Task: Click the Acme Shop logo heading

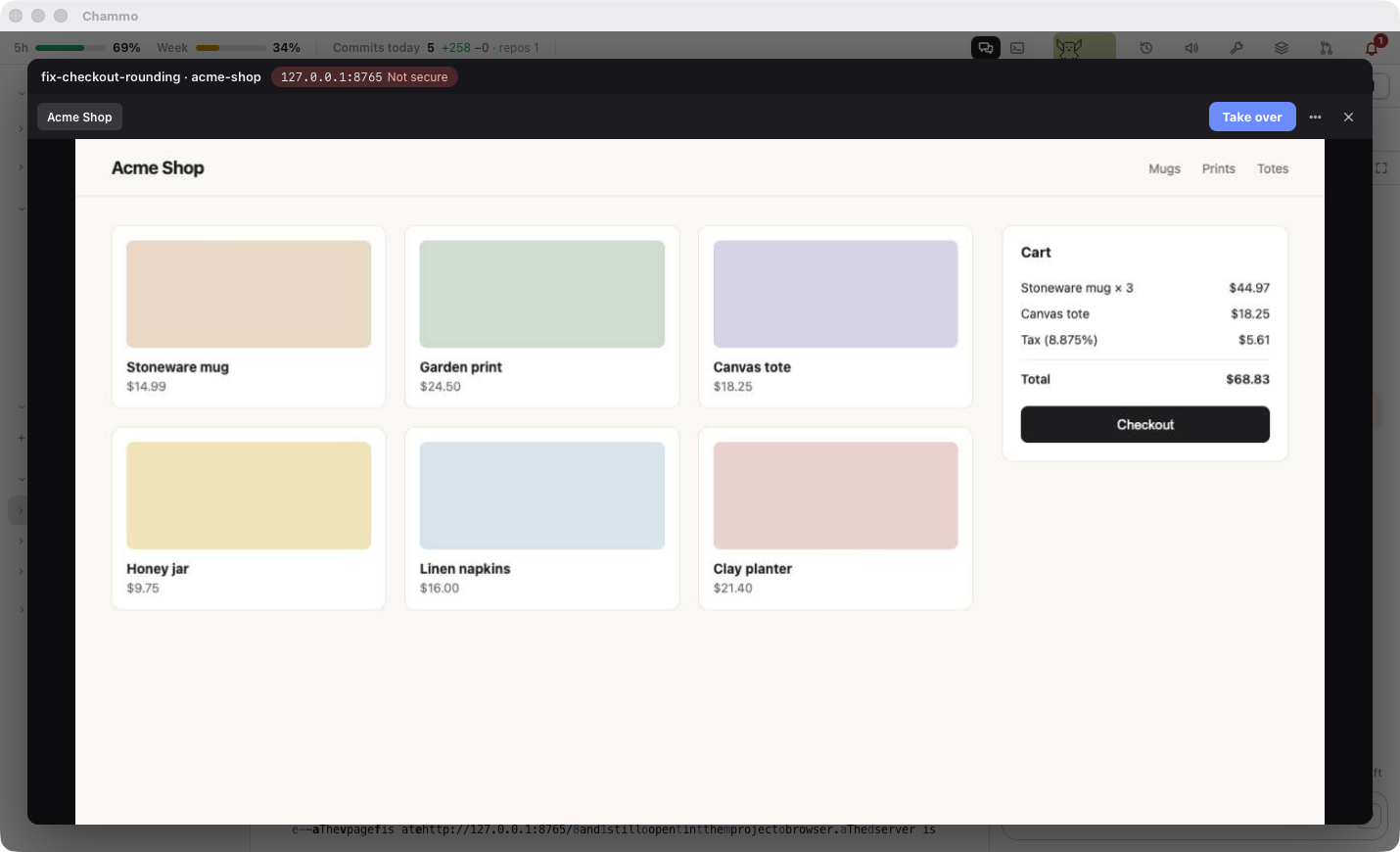Action: (x=158, y=167)
